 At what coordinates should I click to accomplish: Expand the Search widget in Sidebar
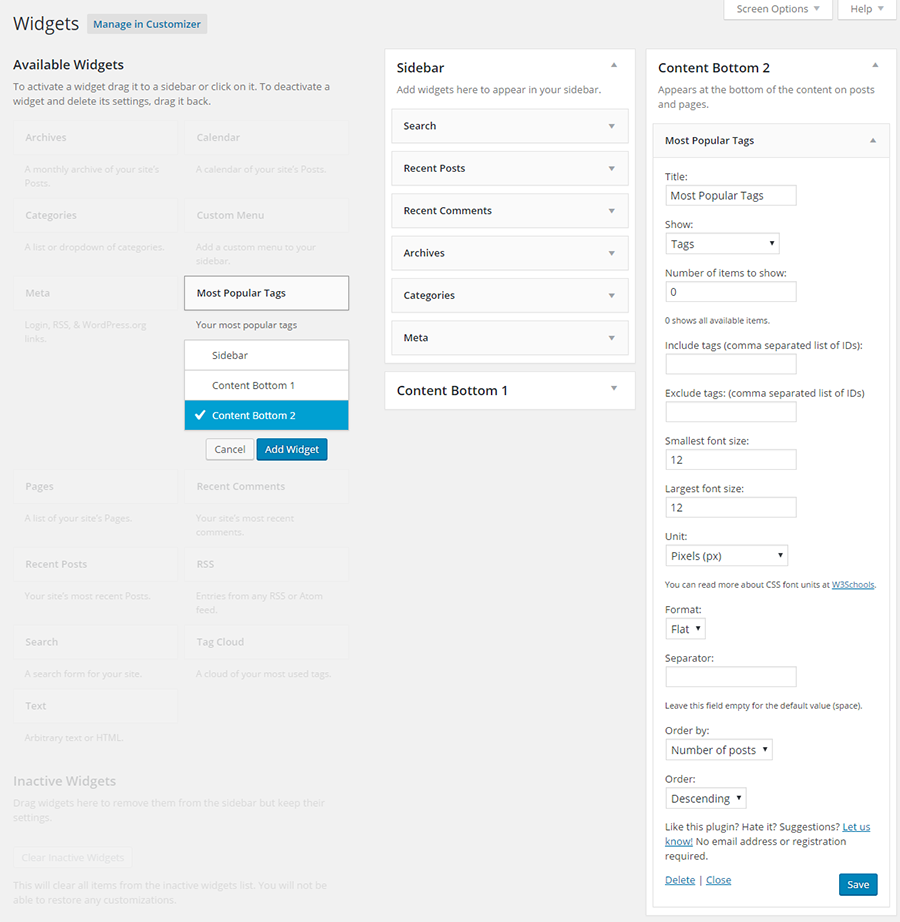coord(613,125)
